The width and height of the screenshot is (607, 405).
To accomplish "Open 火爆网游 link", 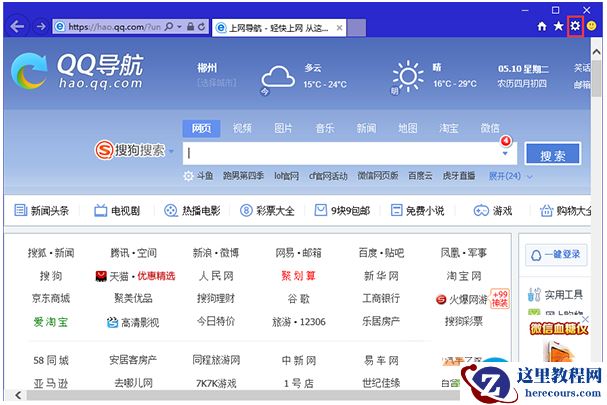I will tap(462, 299).
